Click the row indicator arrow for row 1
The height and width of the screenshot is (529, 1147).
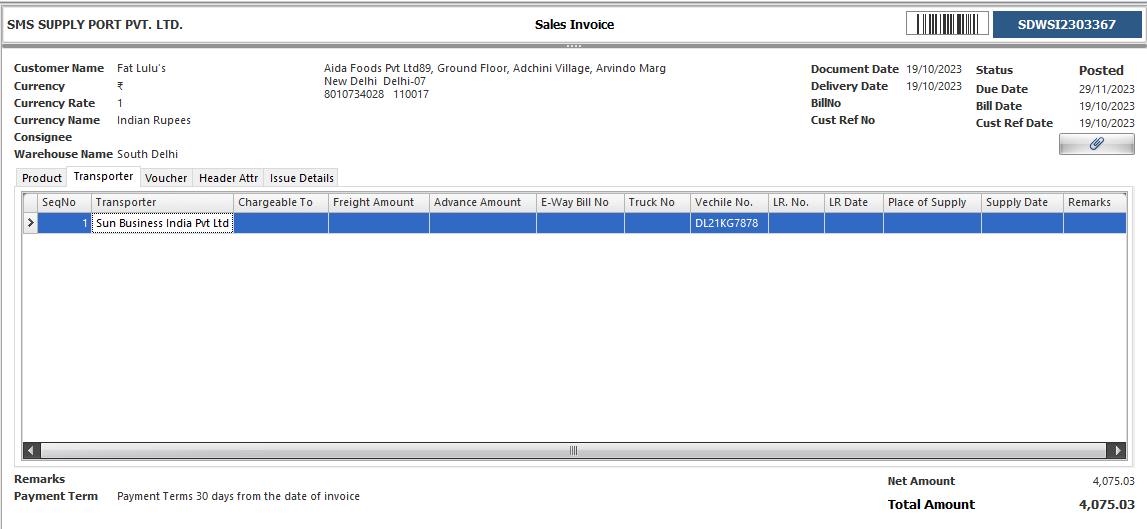[30, 224]
